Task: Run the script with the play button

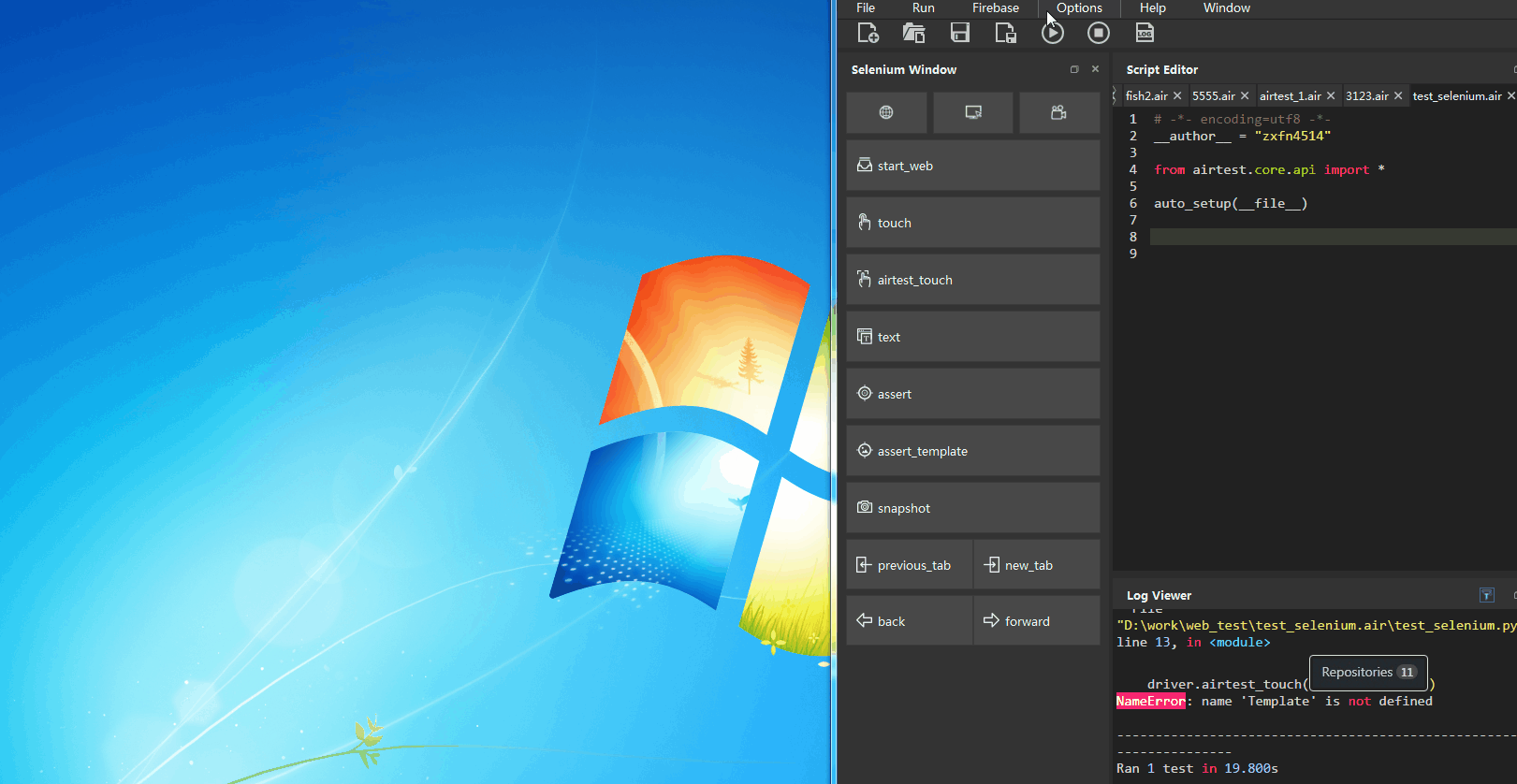Action: click(1053, 33)
